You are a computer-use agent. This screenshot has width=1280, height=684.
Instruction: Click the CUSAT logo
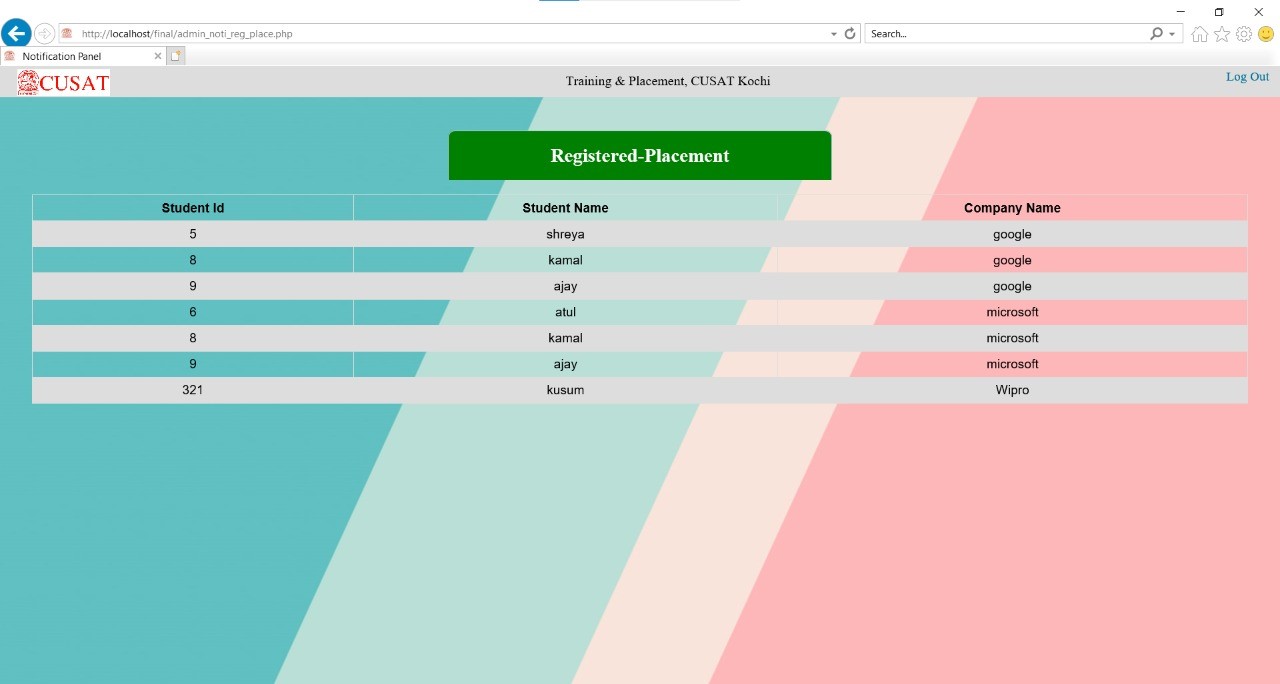(x=63, y=82)
